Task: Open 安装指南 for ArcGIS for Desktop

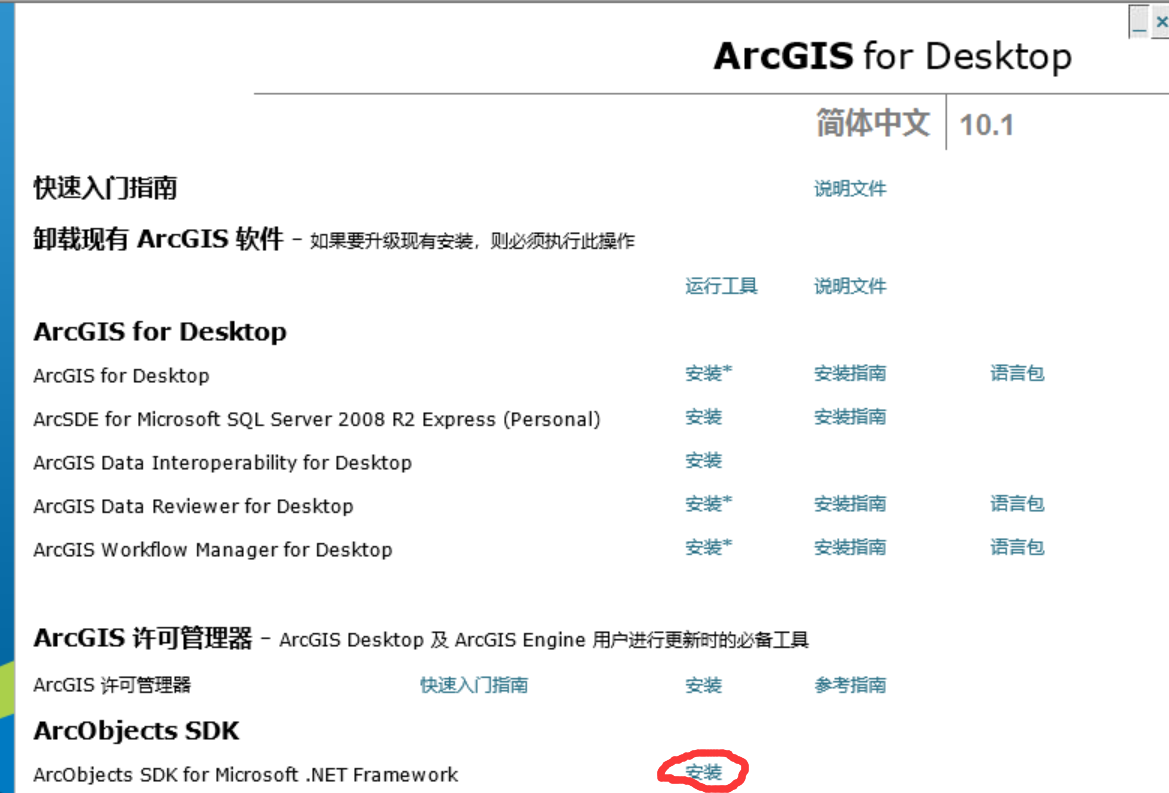Action: point(850,373)
